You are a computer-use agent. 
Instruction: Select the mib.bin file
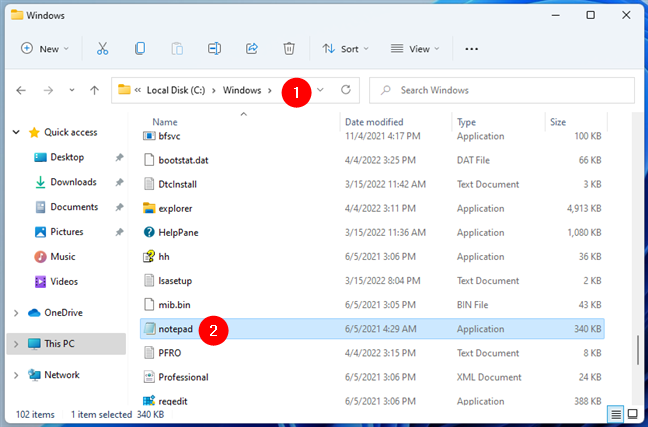174,305
